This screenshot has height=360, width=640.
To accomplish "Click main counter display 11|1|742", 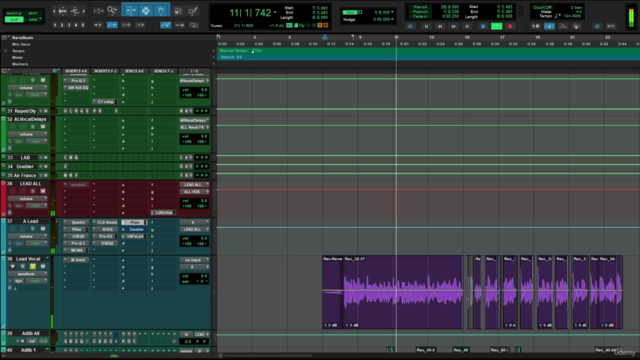I will (250, 13).
